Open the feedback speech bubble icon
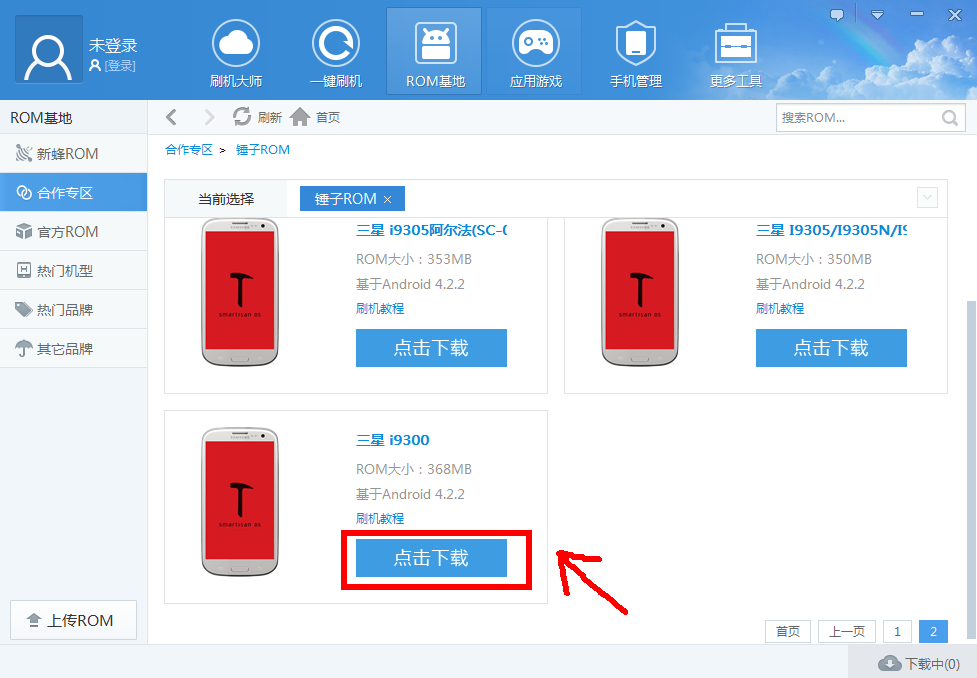Screen dimensions: 977x678 coord(837,15)
